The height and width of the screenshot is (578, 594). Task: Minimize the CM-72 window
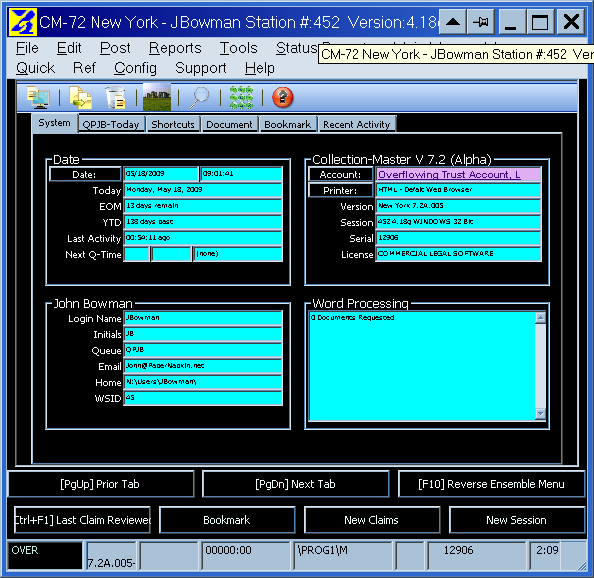pos(511,22)
